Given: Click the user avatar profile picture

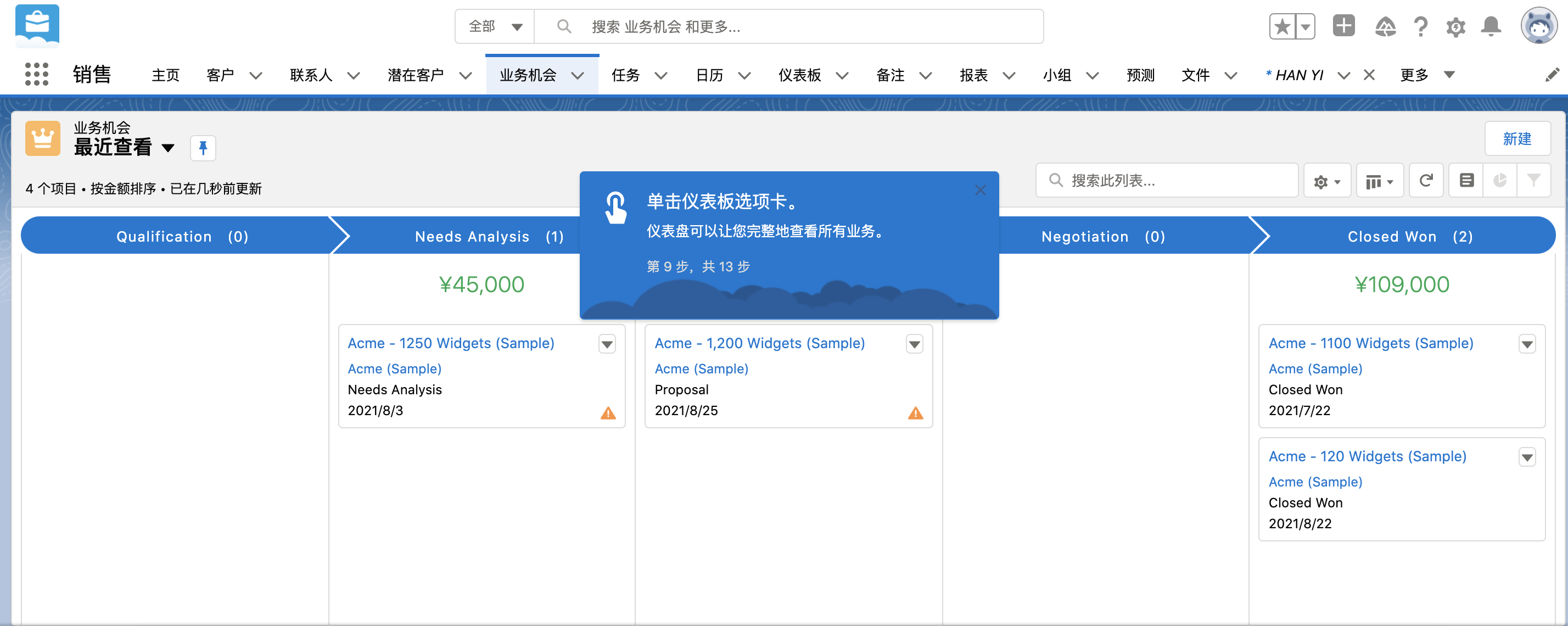Looking at the screenshot, I should click(x=1539, y=26).
